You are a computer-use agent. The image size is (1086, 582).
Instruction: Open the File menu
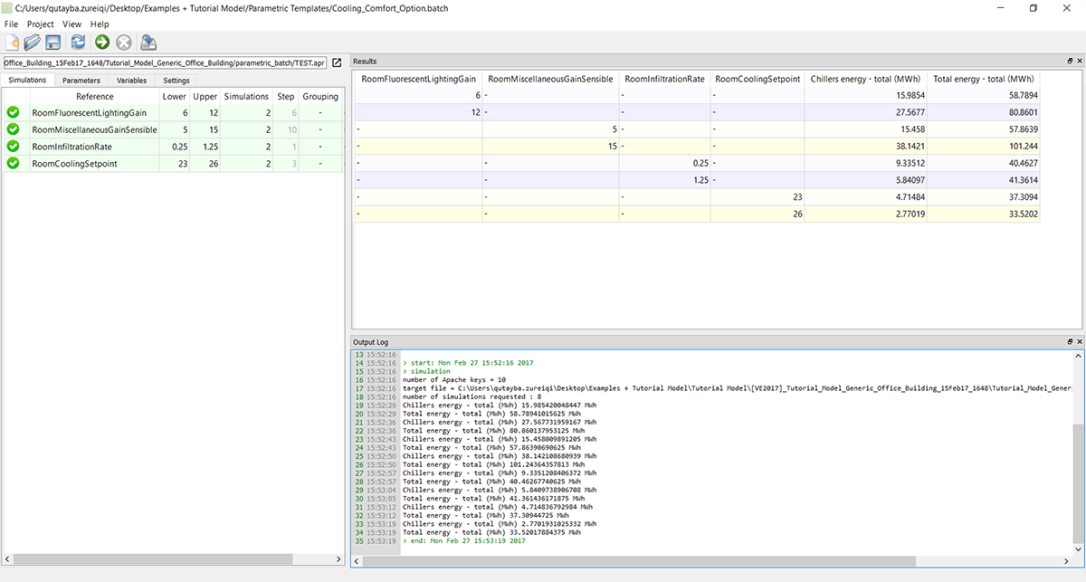pos(11,24)
